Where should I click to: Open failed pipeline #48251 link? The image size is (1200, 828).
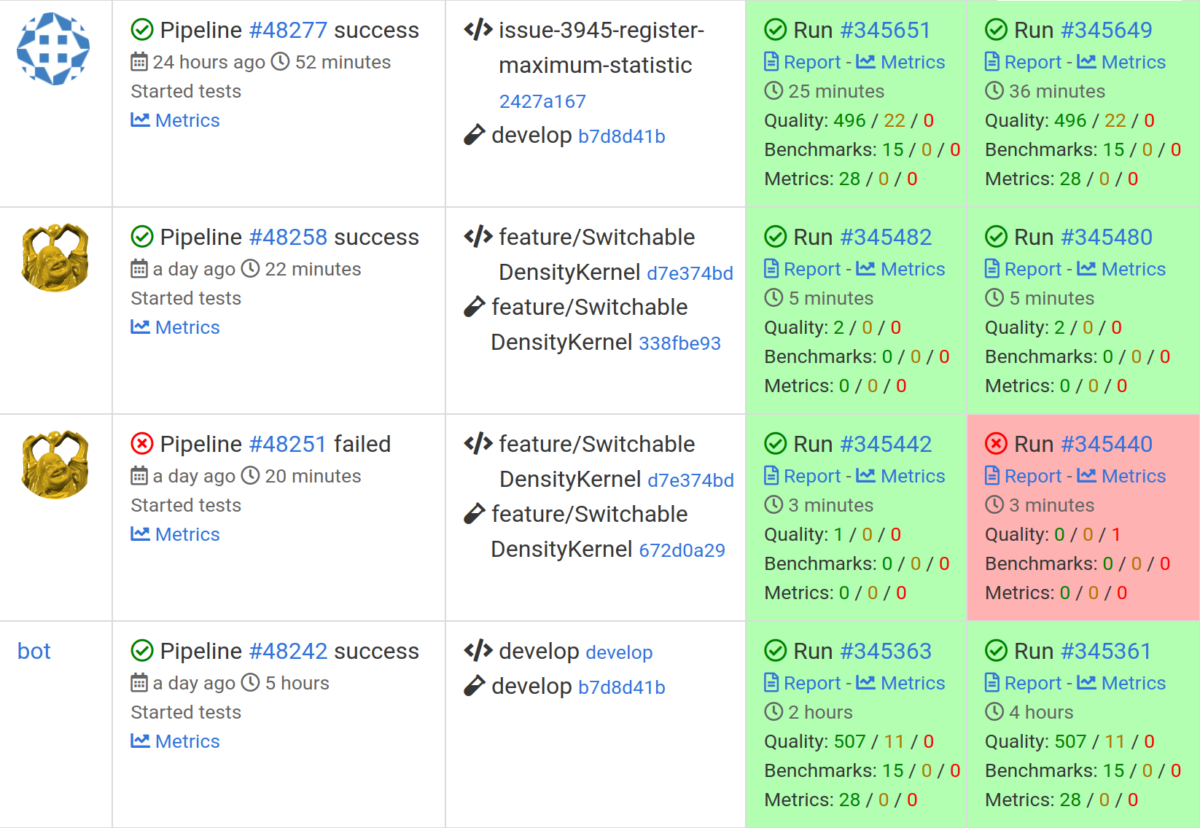(288, 444)
